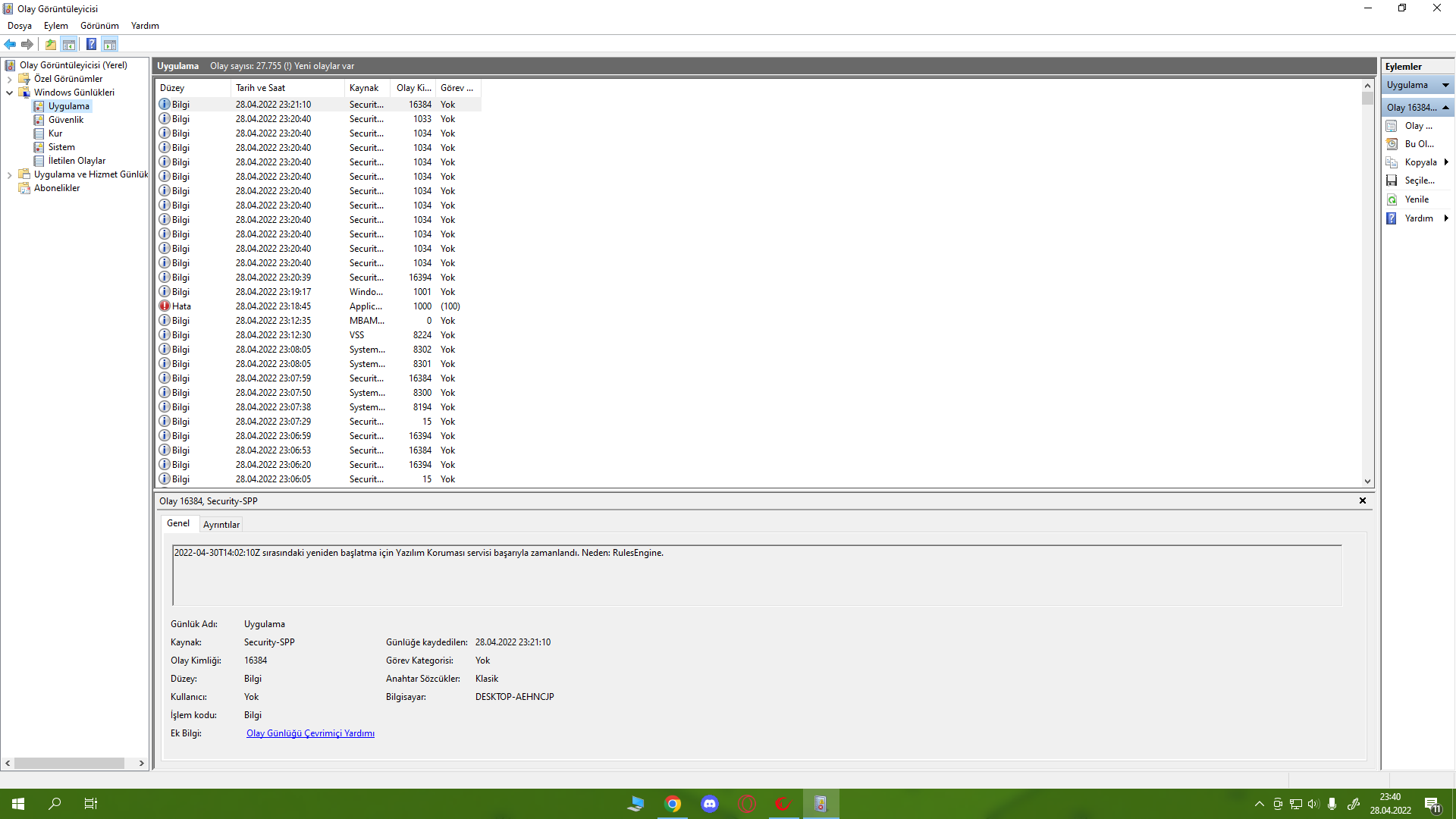Click the navigation pane horizontal scrollbar
The width and height of the screenshot is (1456, 819).
point(68,763)
